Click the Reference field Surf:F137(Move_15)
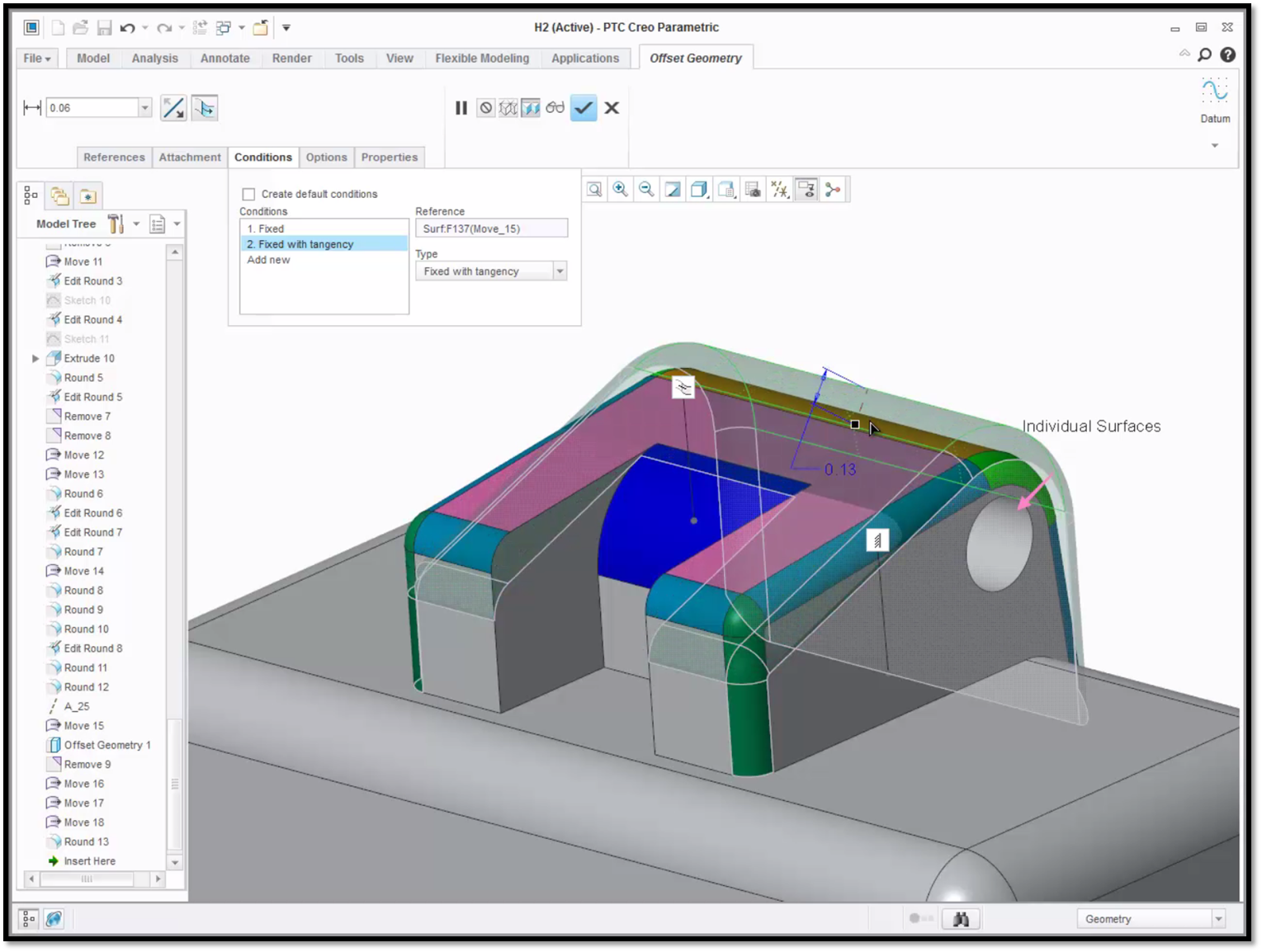This screenshot has width=1262, height=952. point(492,229)
